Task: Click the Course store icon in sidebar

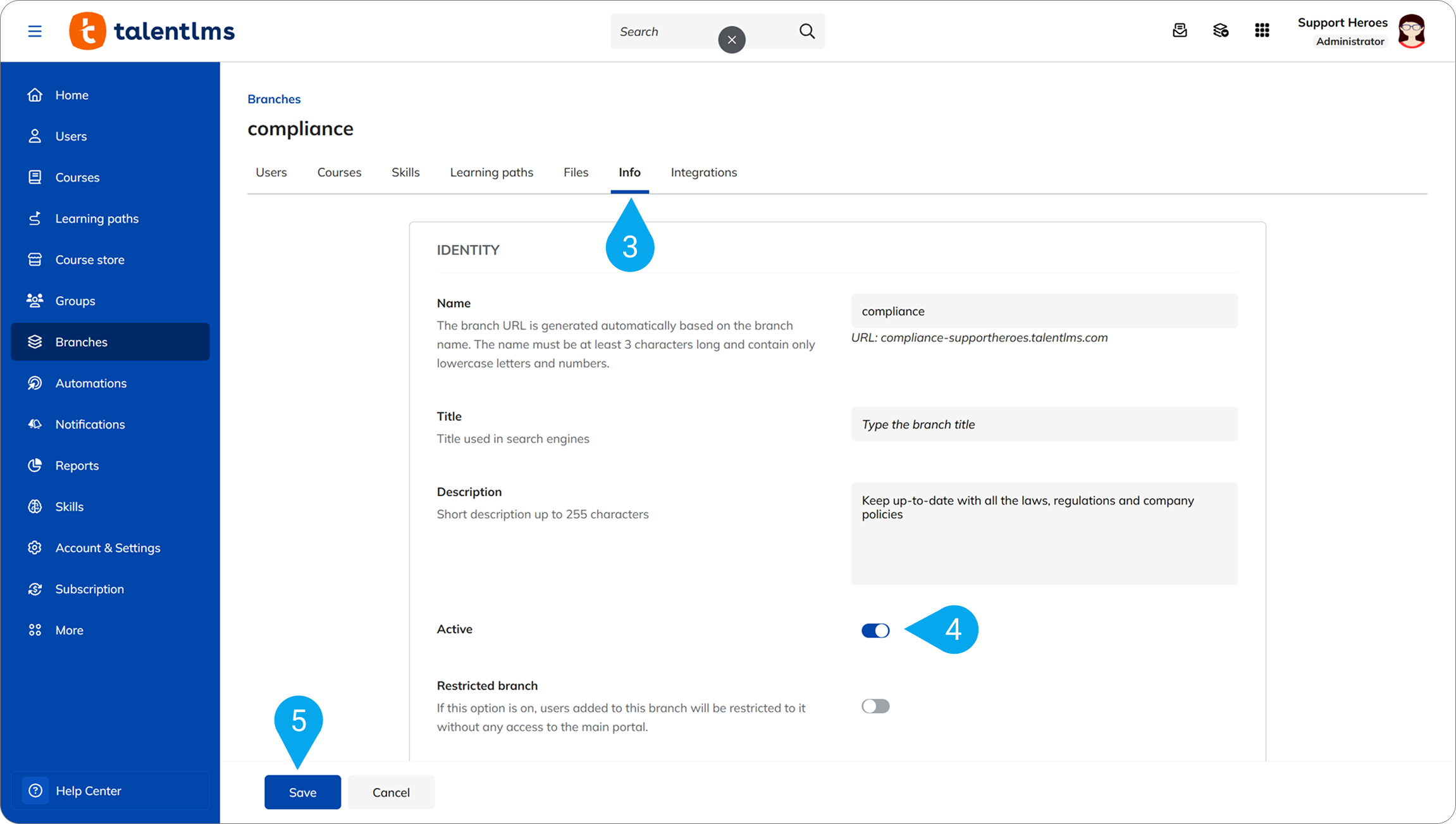Action: [35, 259]
